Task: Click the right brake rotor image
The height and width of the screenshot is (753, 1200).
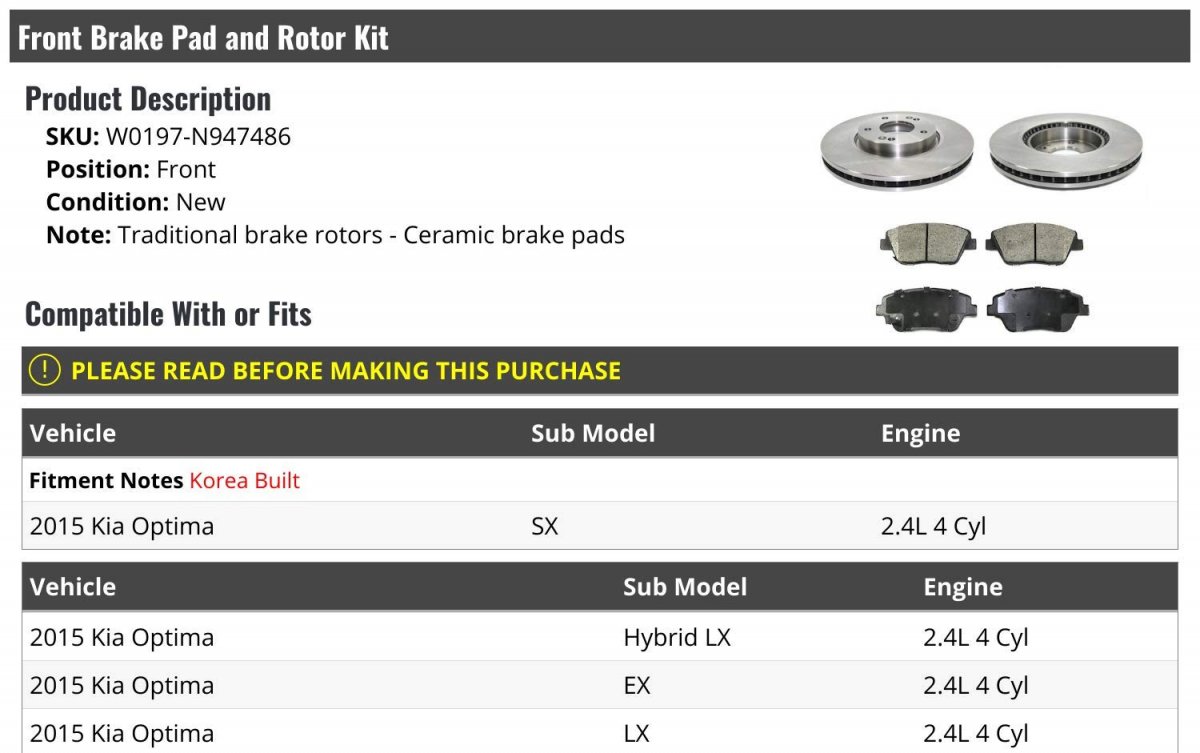Action: (1065, 149)
